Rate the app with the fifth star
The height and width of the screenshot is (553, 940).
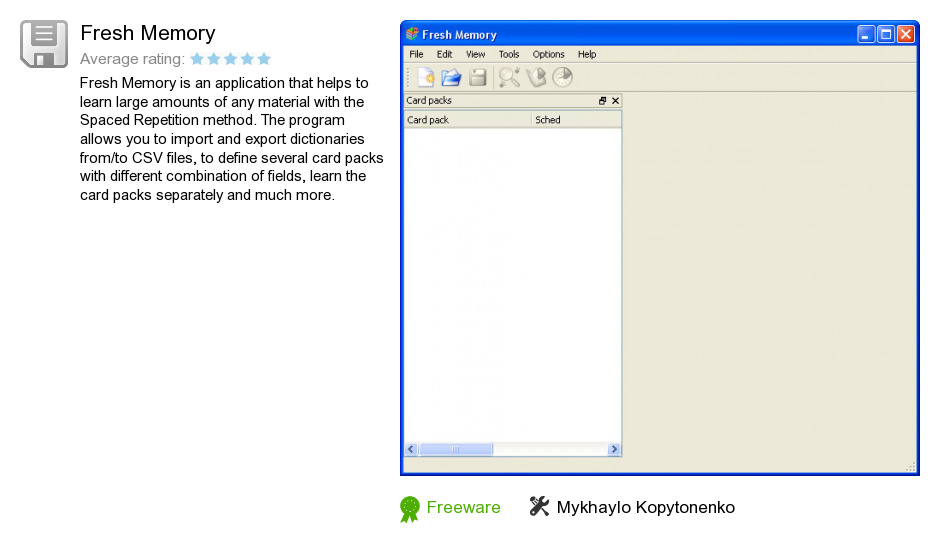[264, 59]
